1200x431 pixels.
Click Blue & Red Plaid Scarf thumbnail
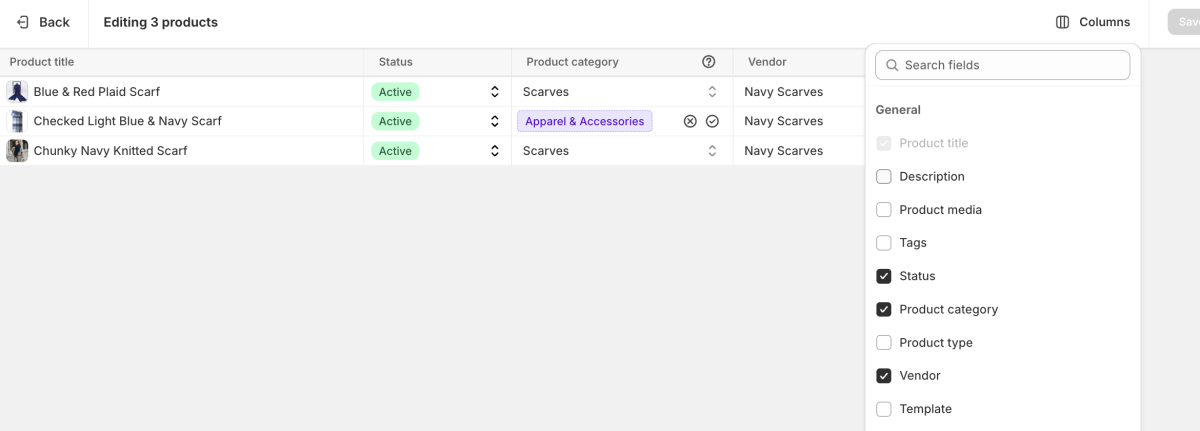click(17, 92)
